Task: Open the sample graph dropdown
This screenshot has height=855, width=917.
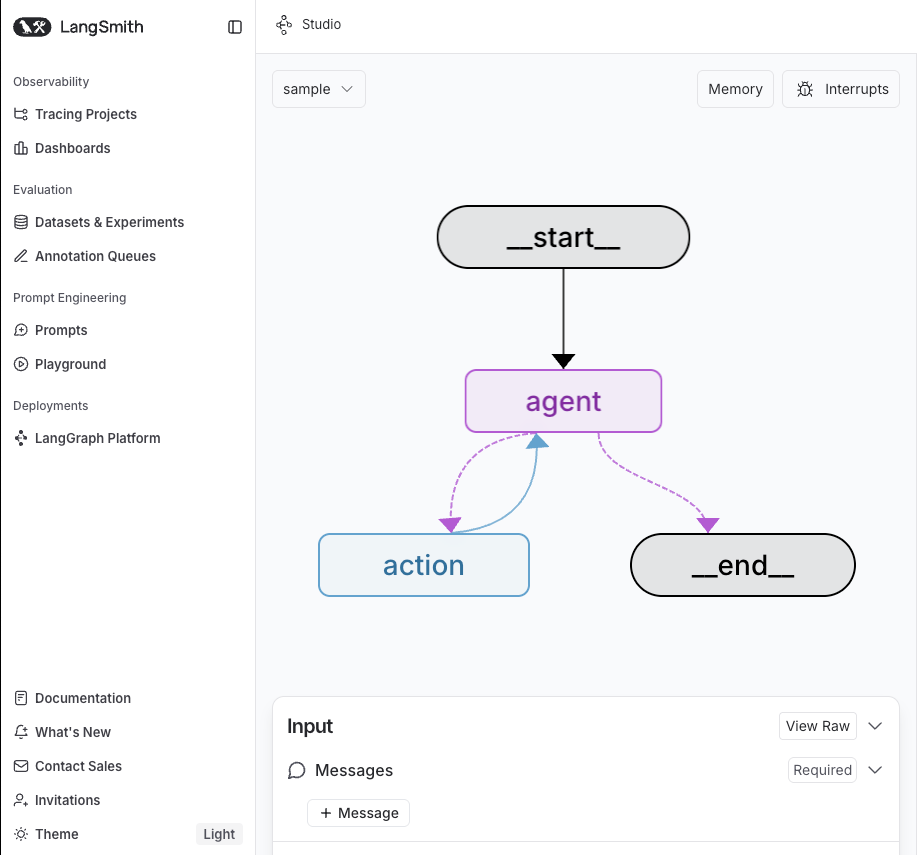Action: 319,89
